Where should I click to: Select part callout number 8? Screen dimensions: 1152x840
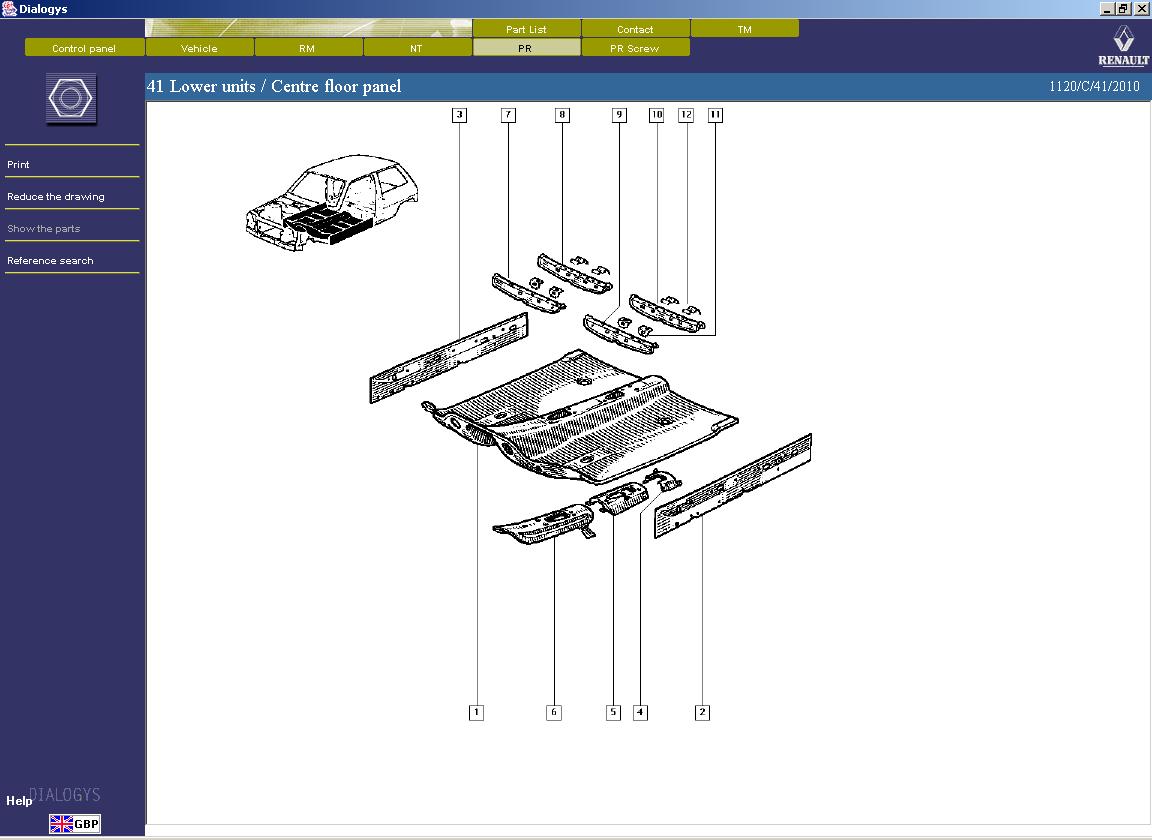click(562, 115)
